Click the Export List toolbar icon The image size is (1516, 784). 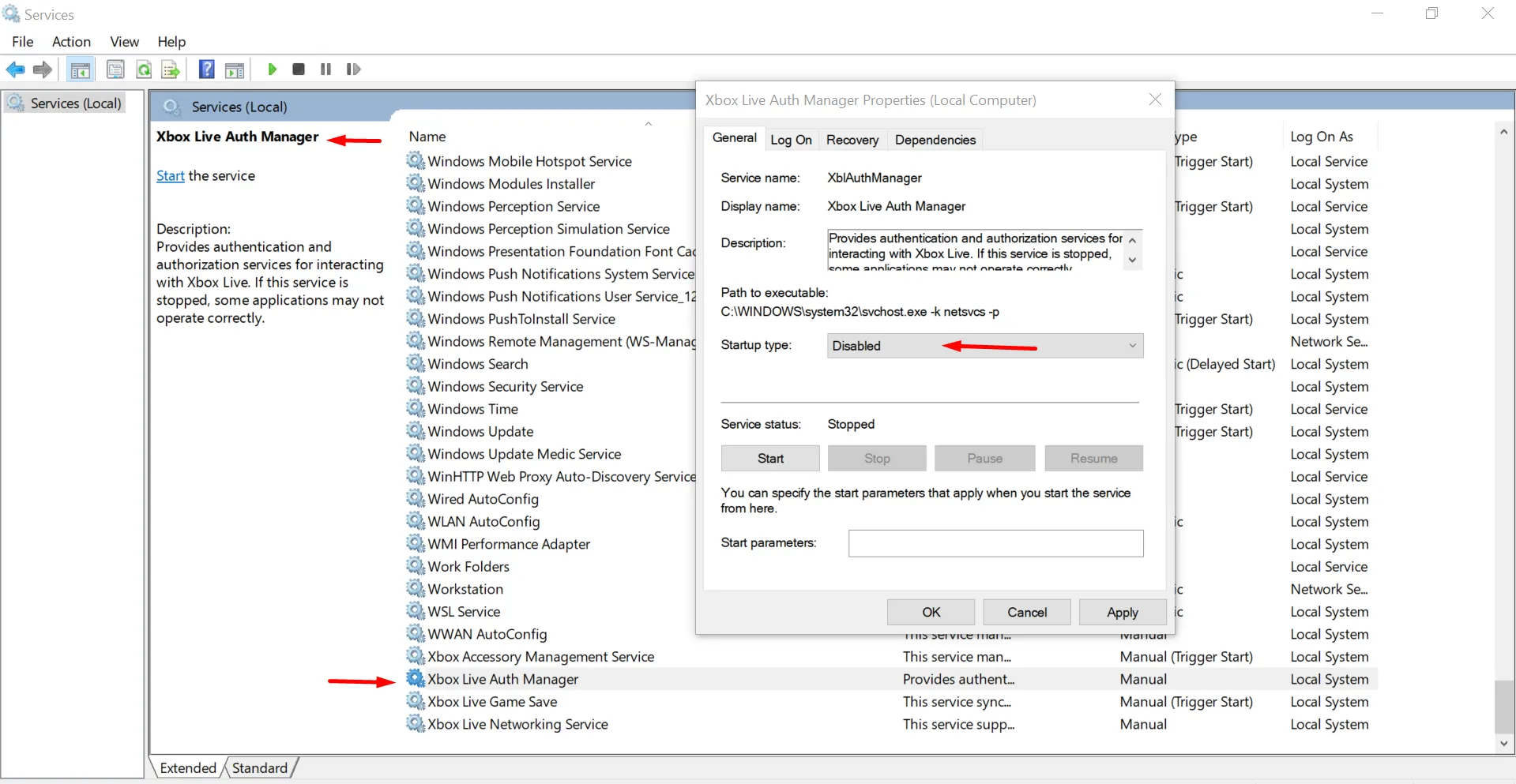(x=171, y=69)
